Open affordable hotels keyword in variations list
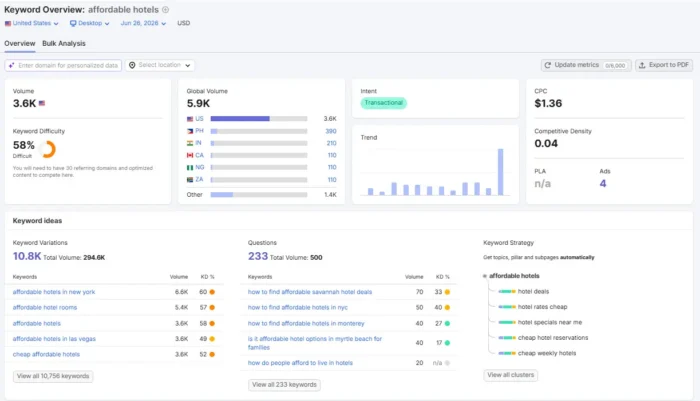Screen dimensions: 700x401 click(37, 323)
